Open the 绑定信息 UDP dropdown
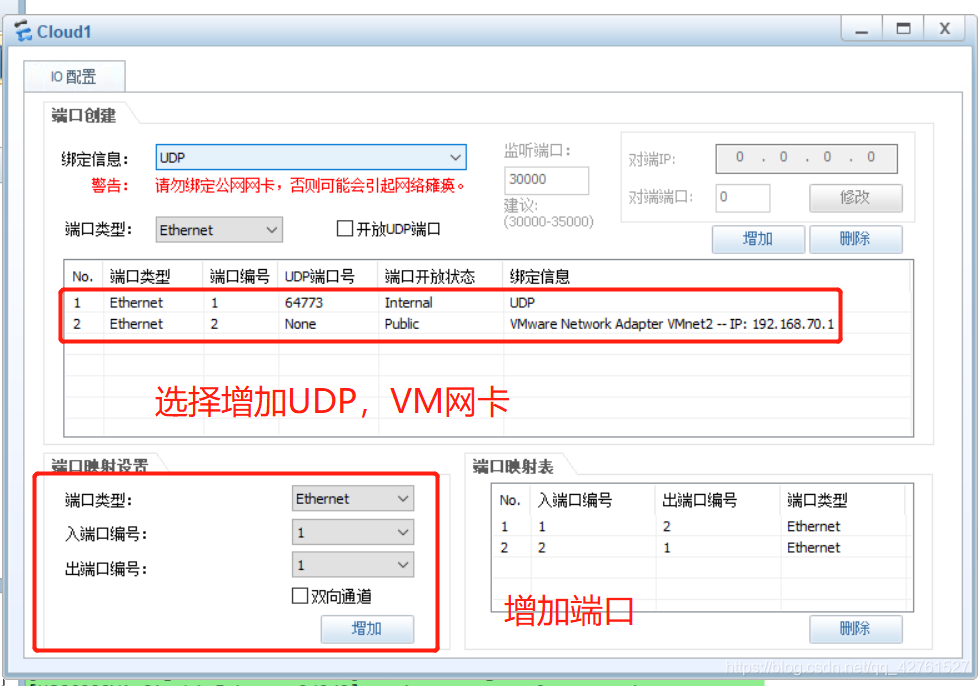 point(311,157)
